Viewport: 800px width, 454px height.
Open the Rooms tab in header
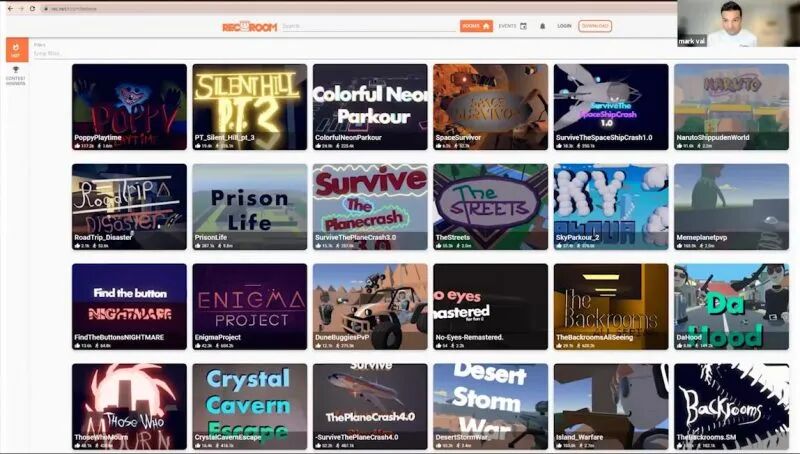476,26
